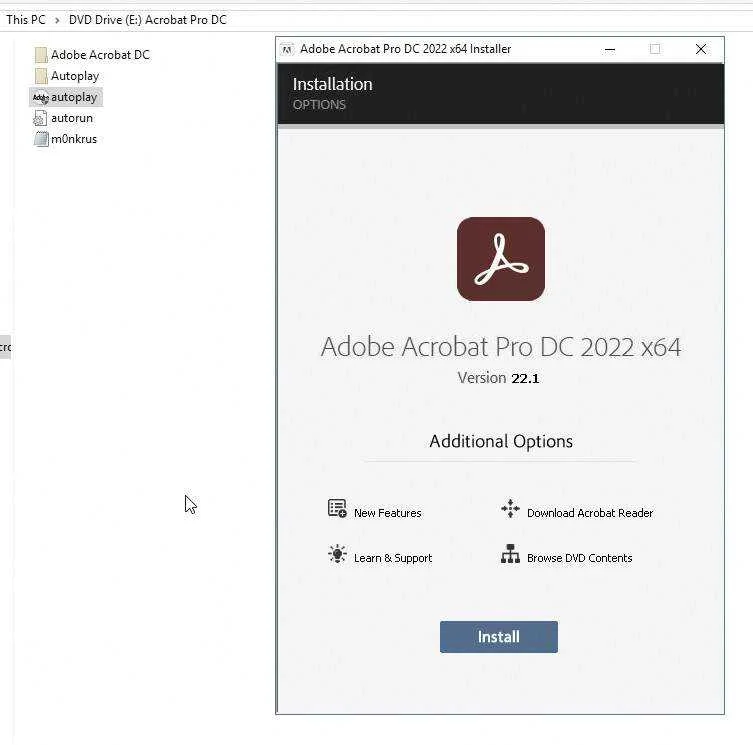Click the OPTIONS subheading text
Image resolution: width=753 pixels, height=745 pixels.
(x=319, y=105)
